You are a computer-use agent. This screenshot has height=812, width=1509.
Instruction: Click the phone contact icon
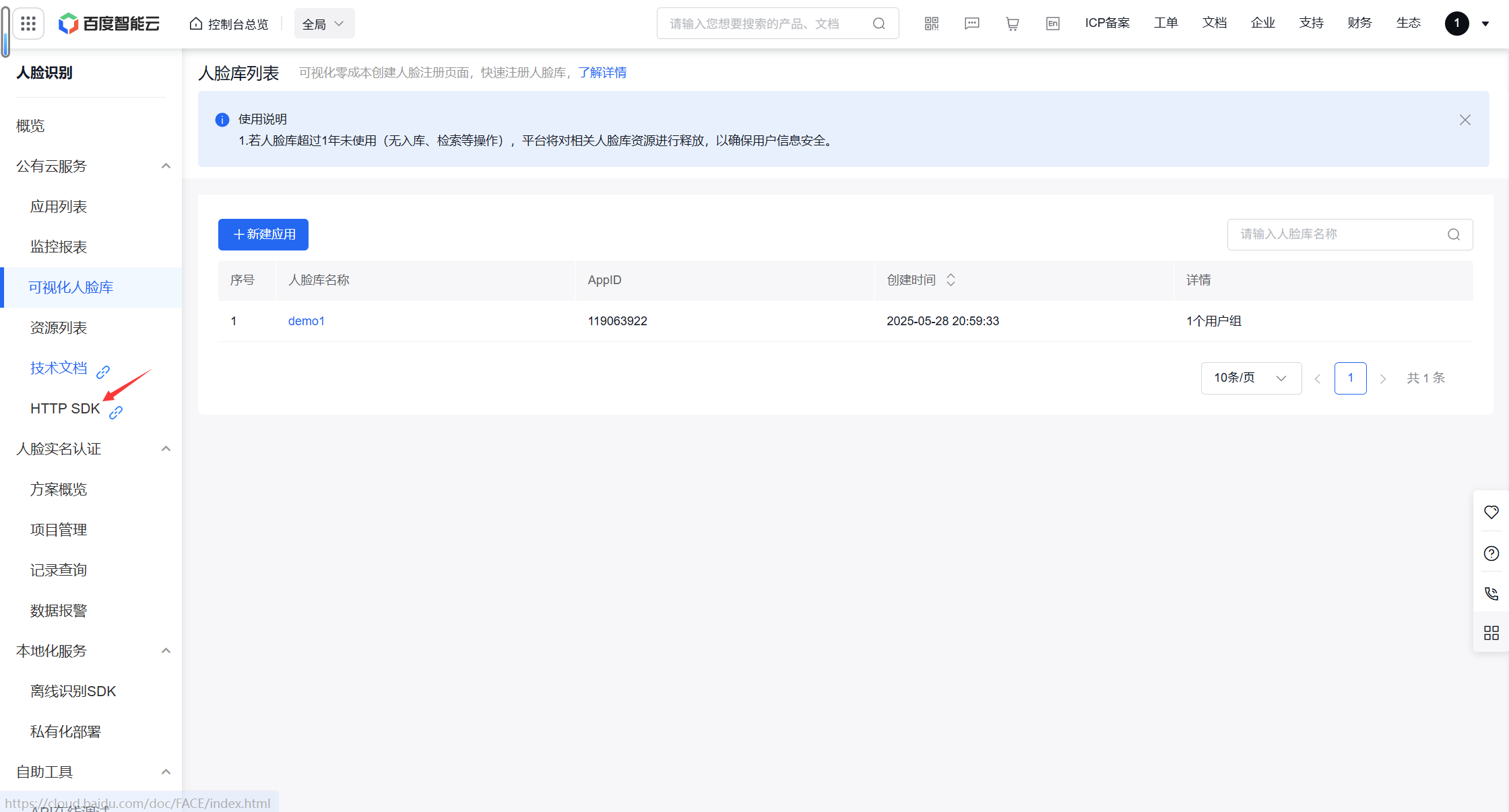(1491, 593)
